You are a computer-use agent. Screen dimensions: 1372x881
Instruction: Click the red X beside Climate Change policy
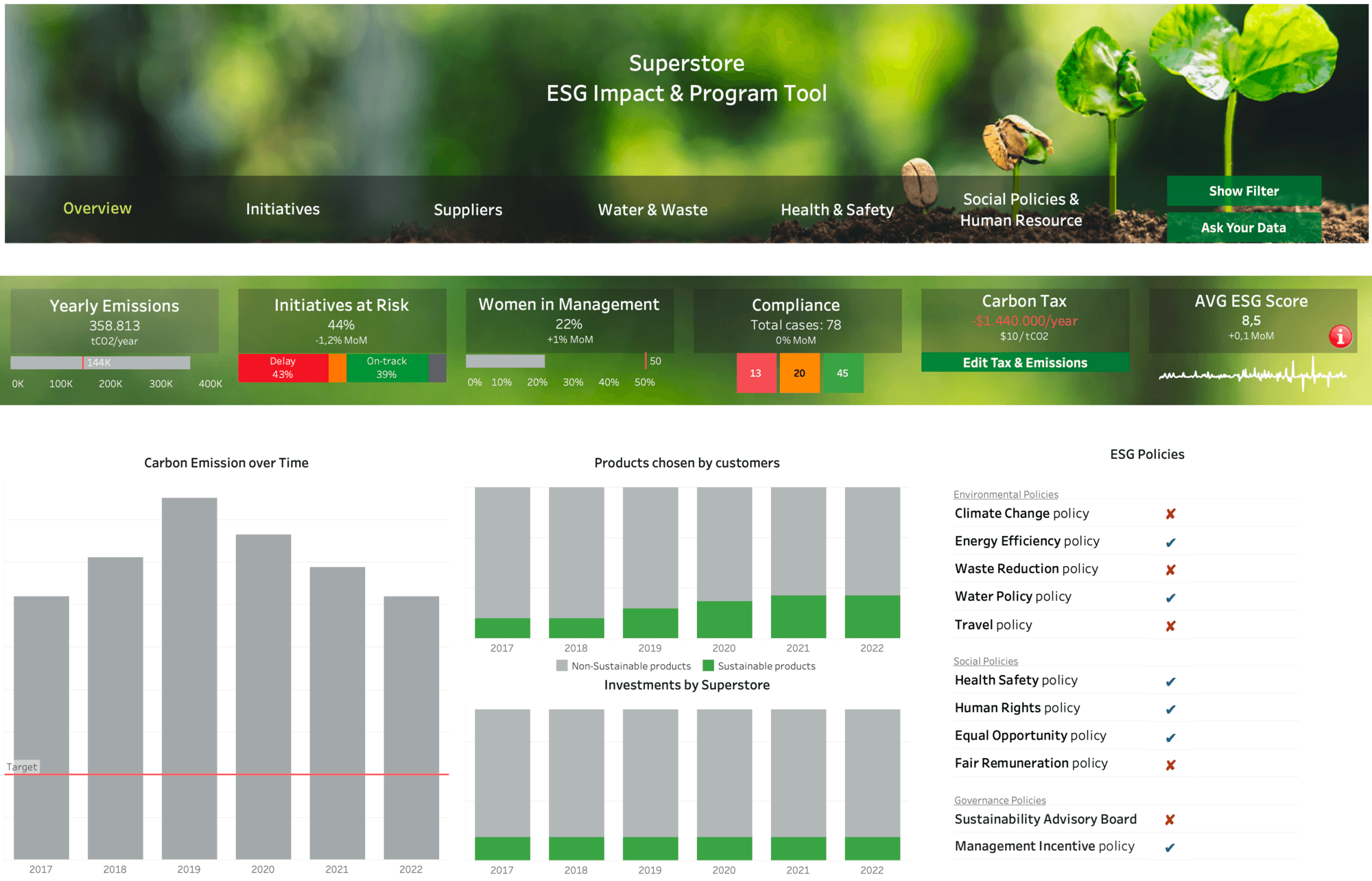1172,513
